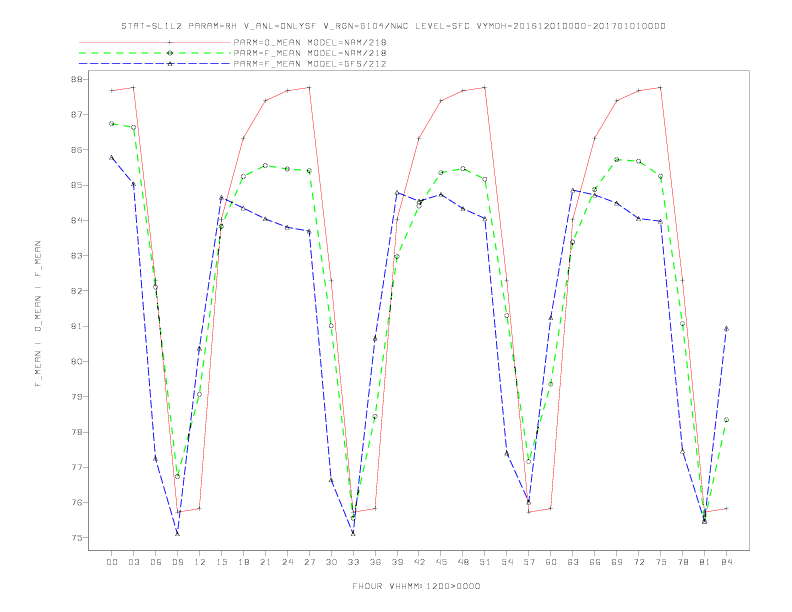Click x-axis tick label 03

[x=133, y=562]
